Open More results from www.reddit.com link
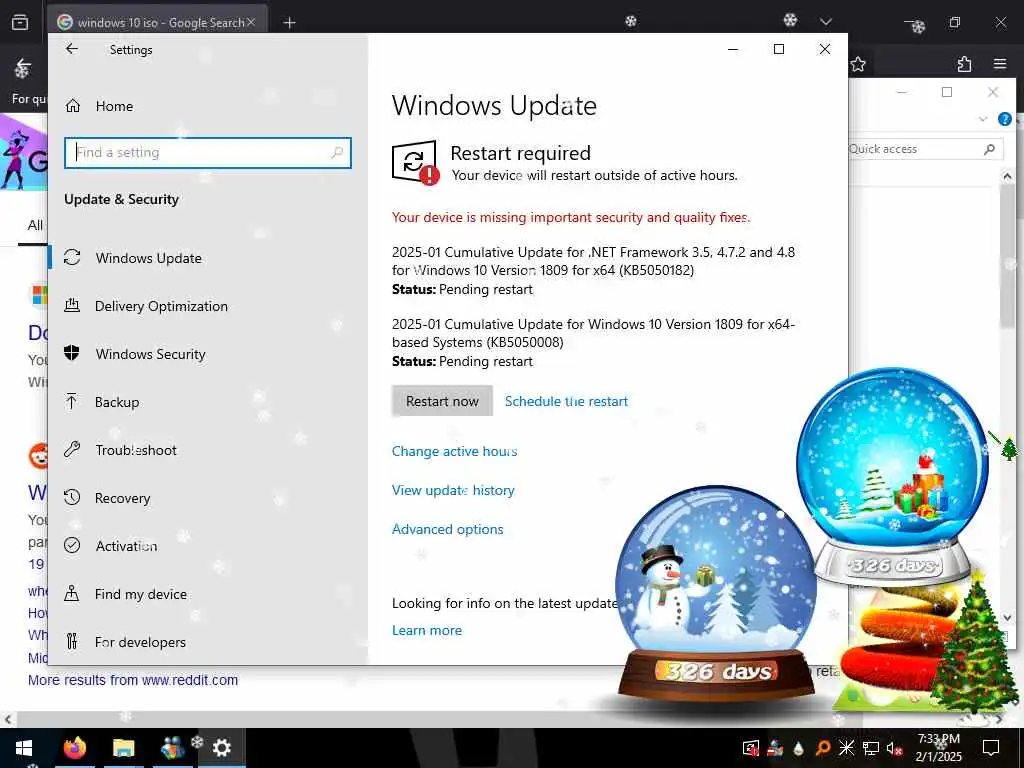This screenshot has height=768, width=1024. pos(133,680)
